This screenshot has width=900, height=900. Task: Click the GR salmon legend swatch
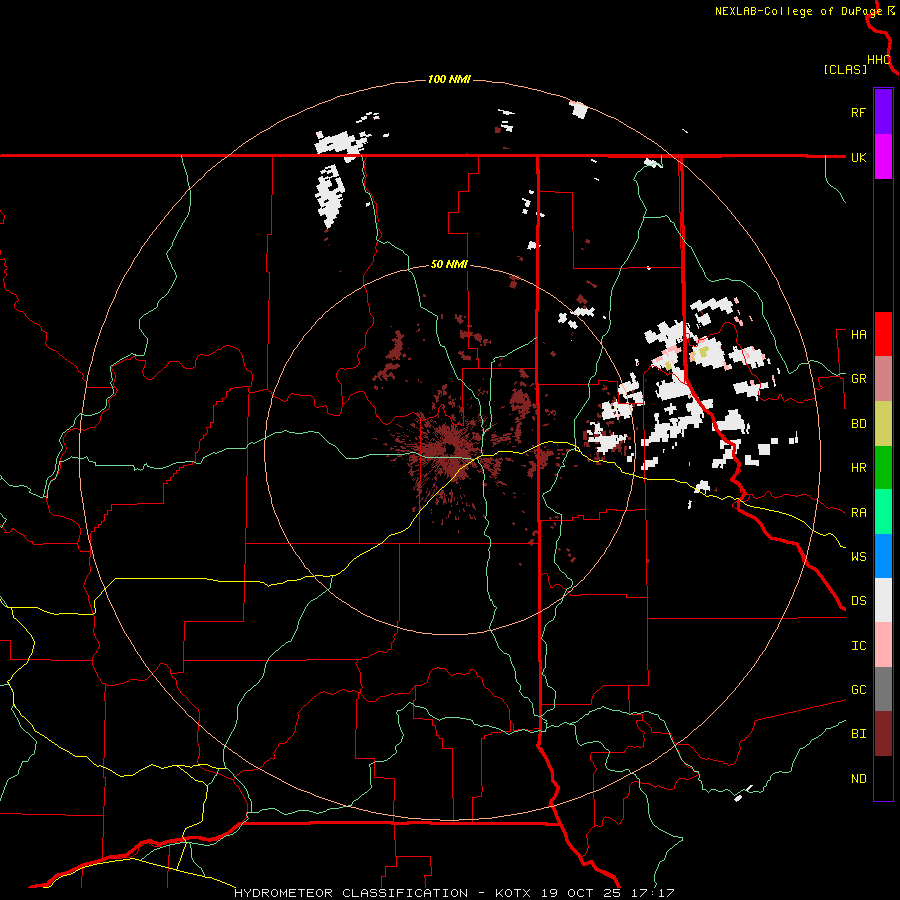point(883,378)
